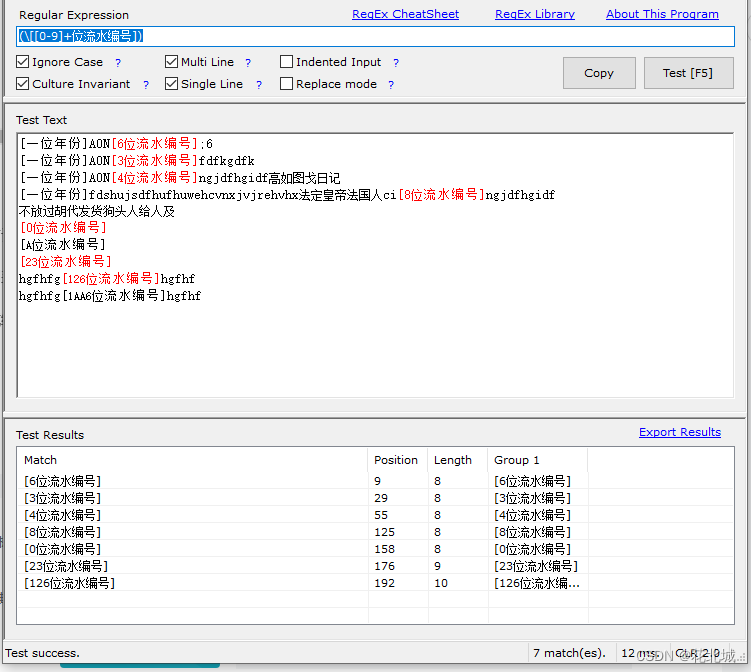Click the Group 1 cell [23位流水编号]
The image size is (751, 672).
[x=536, y=566]
